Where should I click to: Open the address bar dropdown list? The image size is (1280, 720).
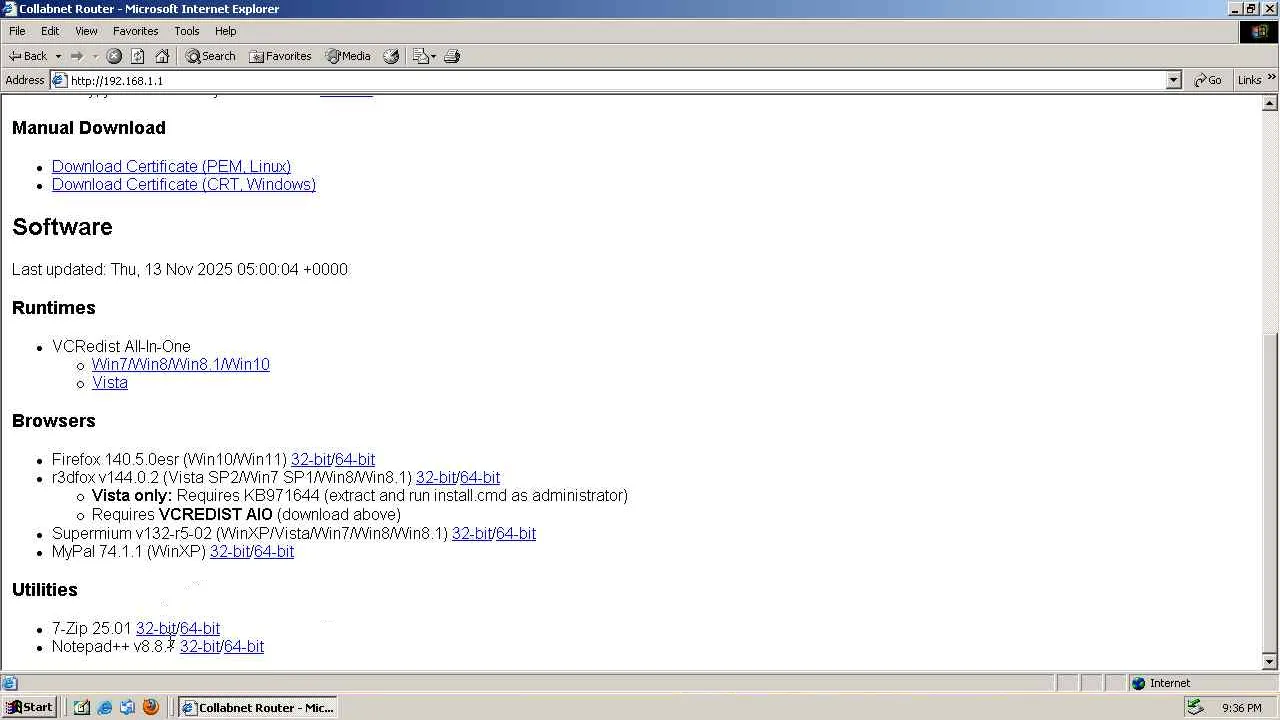(x=1174, y=80)
